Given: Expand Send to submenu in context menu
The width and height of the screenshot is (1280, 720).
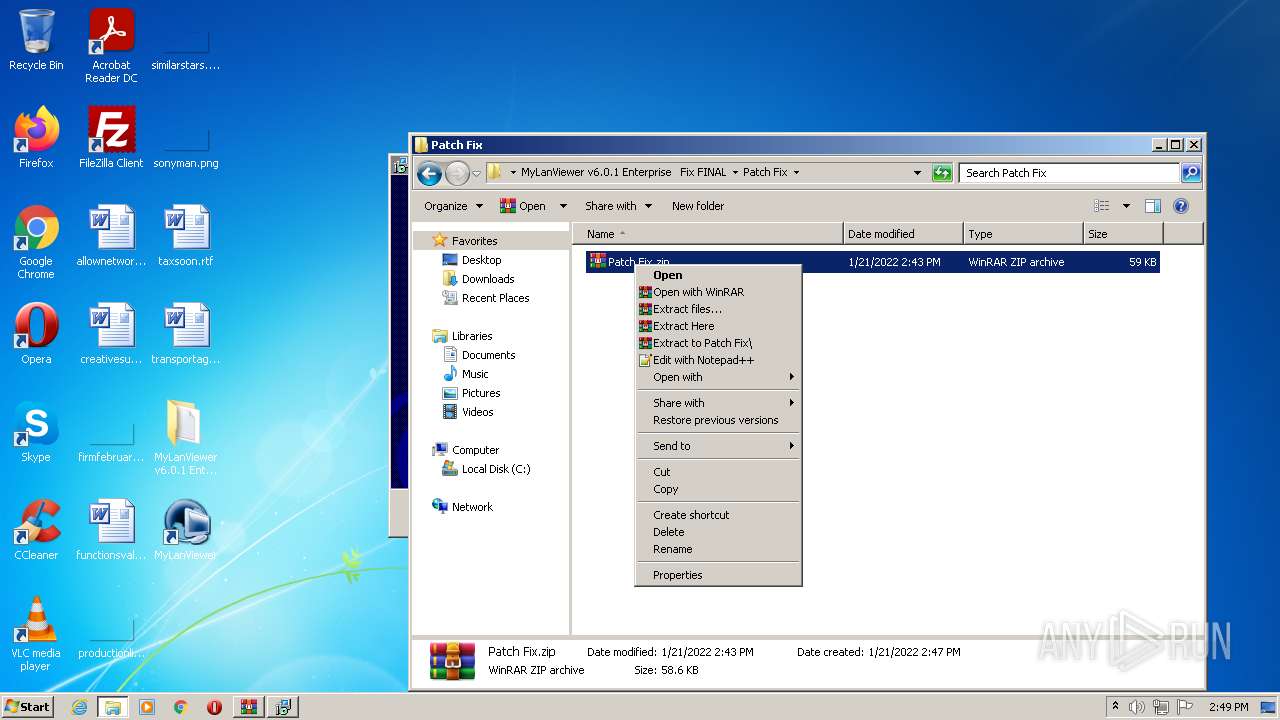Looking at the screenshot, I should pos(718,446).
